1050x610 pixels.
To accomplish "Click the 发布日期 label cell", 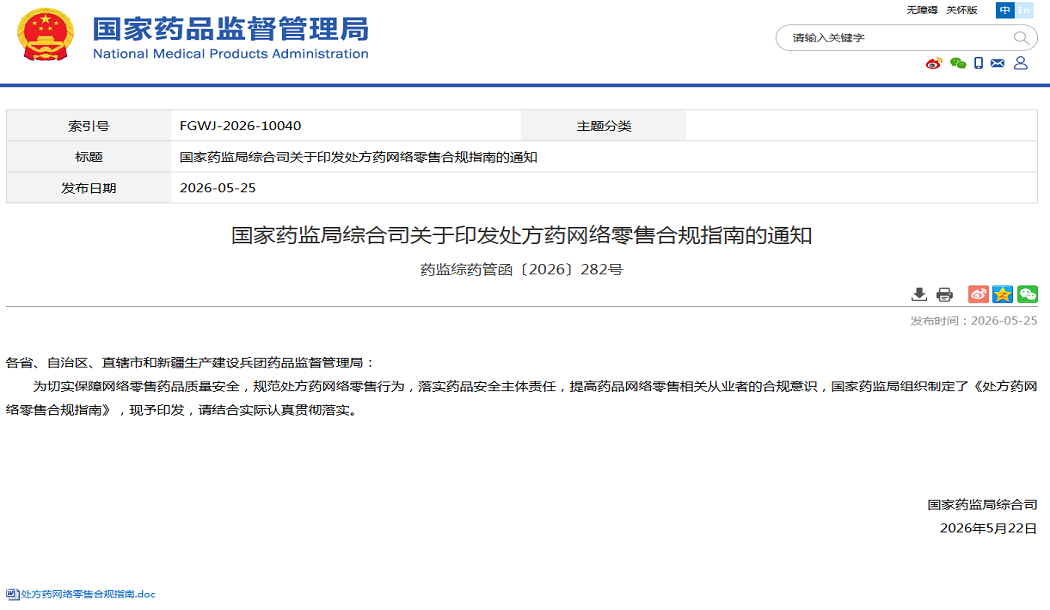I will tap(88, 188).
